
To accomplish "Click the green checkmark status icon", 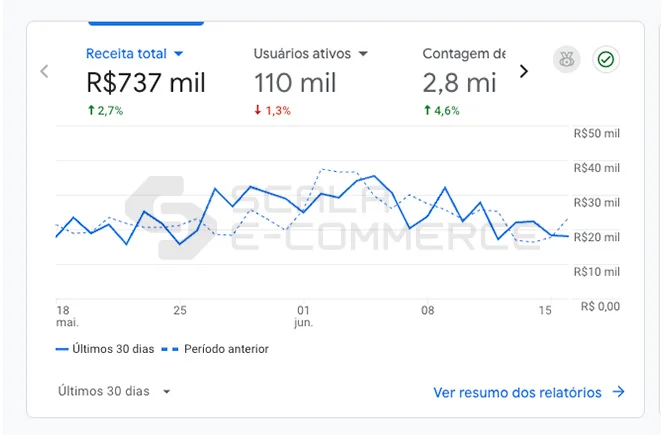I will 605,59.
